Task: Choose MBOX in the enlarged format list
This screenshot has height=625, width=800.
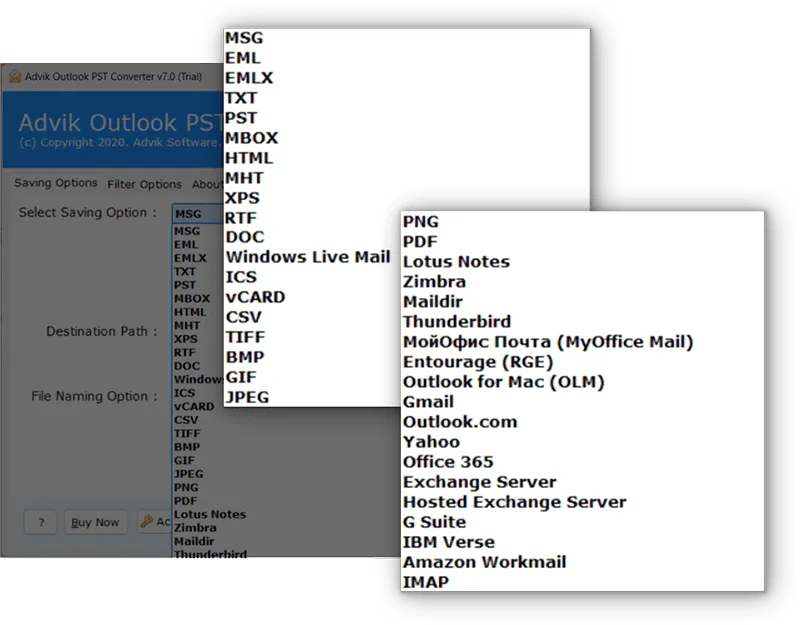Action: pyautogui.click(x=252, y=138)
